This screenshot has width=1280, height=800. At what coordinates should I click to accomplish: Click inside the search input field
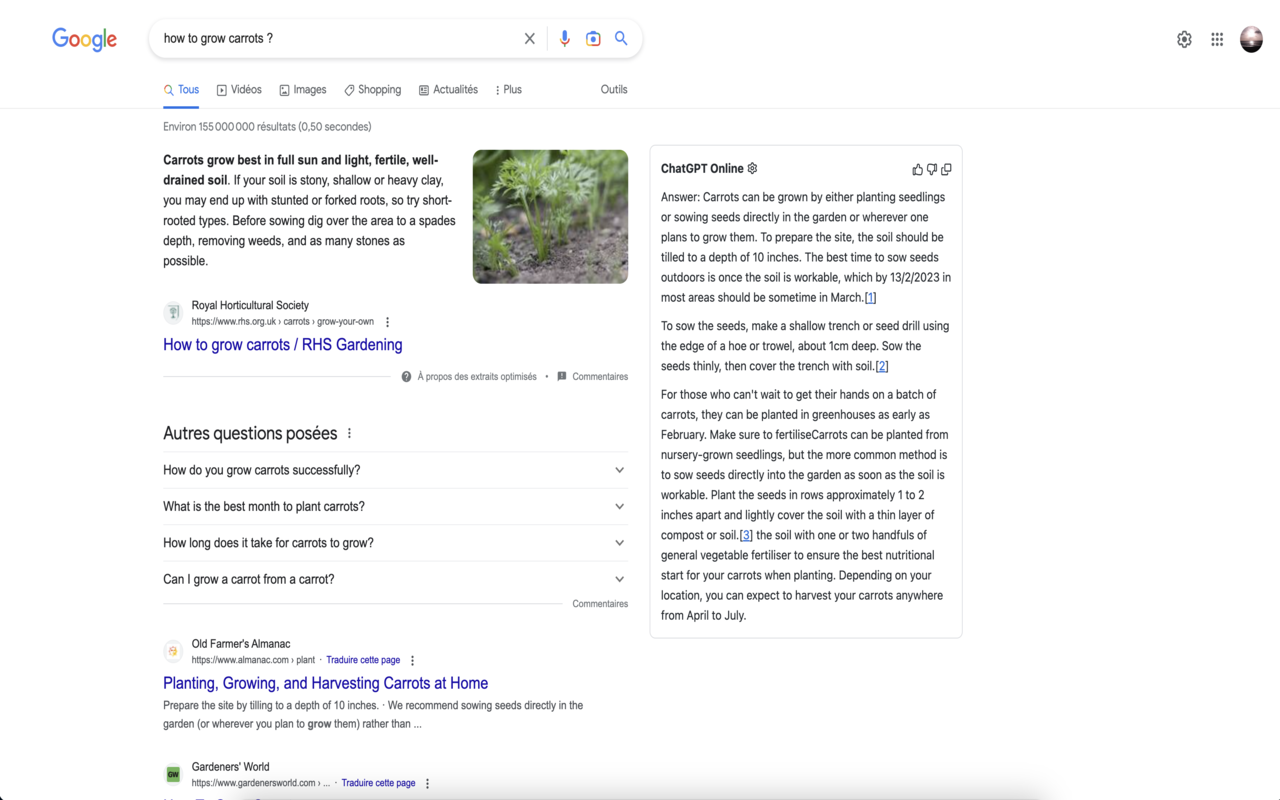coord(340,37)
